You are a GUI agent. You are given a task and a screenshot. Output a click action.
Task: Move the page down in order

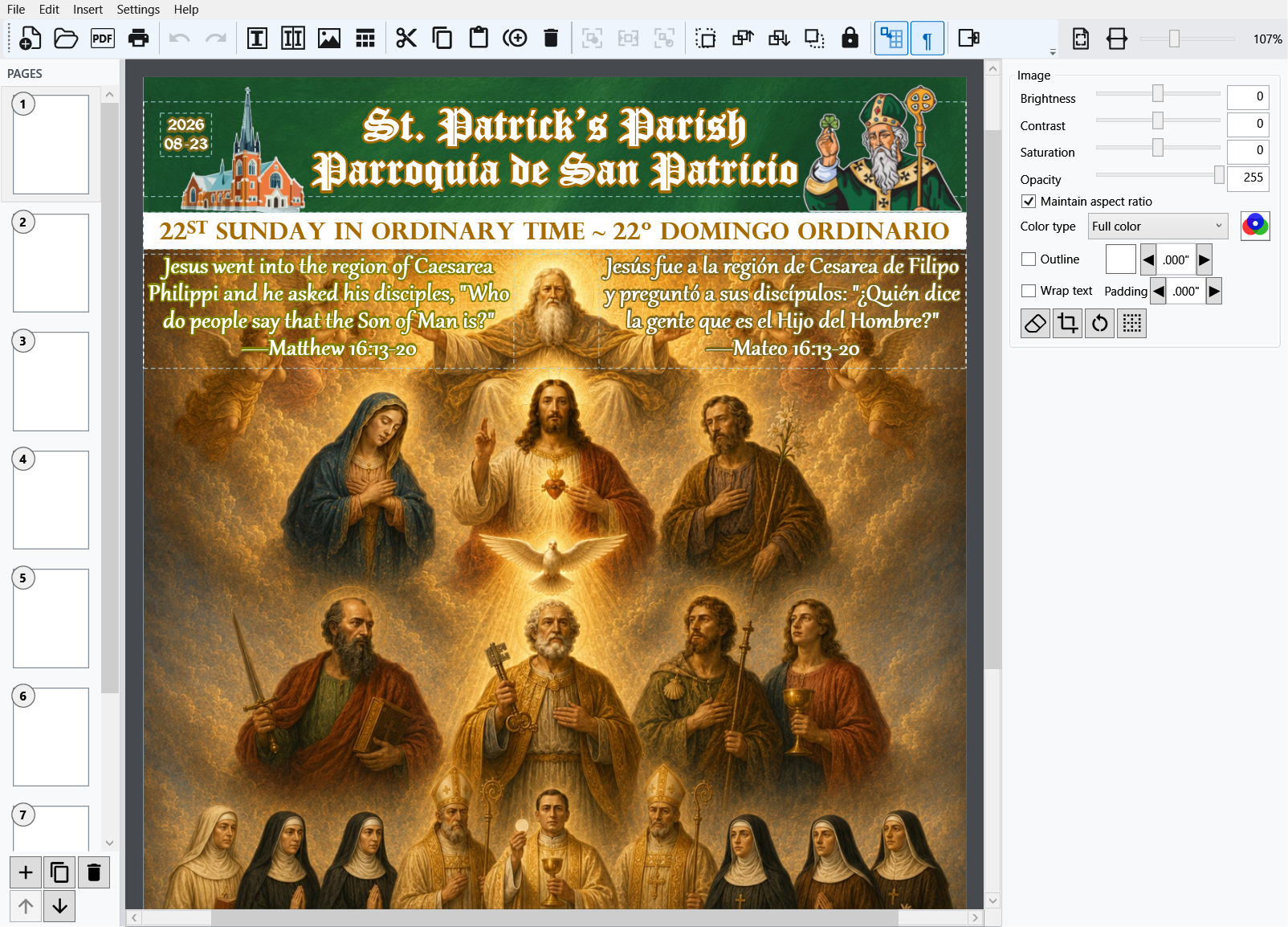point(59,906)
